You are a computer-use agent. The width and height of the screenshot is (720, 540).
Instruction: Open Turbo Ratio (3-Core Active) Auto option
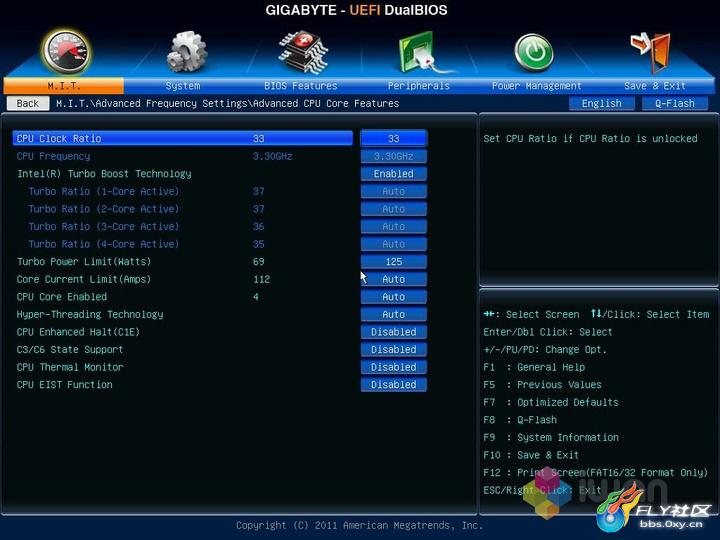[394, 226]
